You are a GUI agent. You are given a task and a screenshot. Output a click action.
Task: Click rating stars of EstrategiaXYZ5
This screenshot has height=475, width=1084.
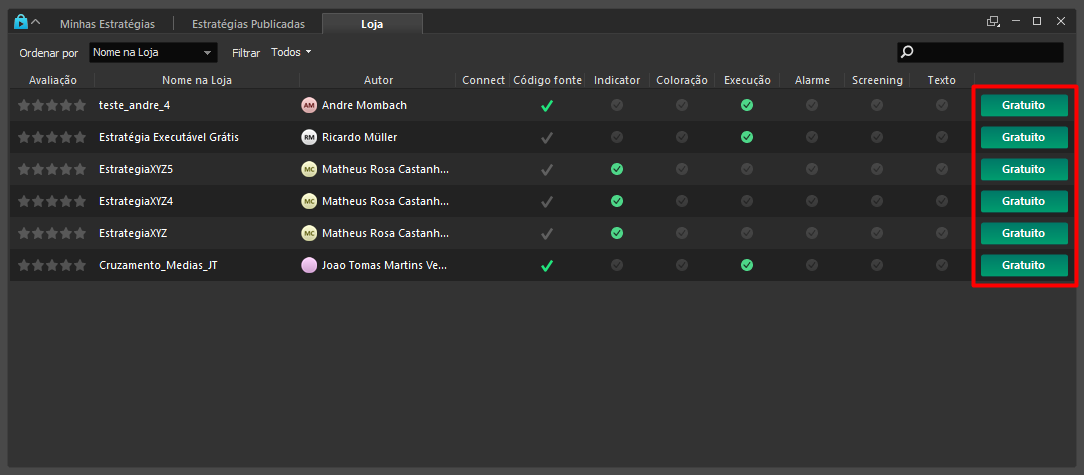pyautogui.click(x=52, y=169)
